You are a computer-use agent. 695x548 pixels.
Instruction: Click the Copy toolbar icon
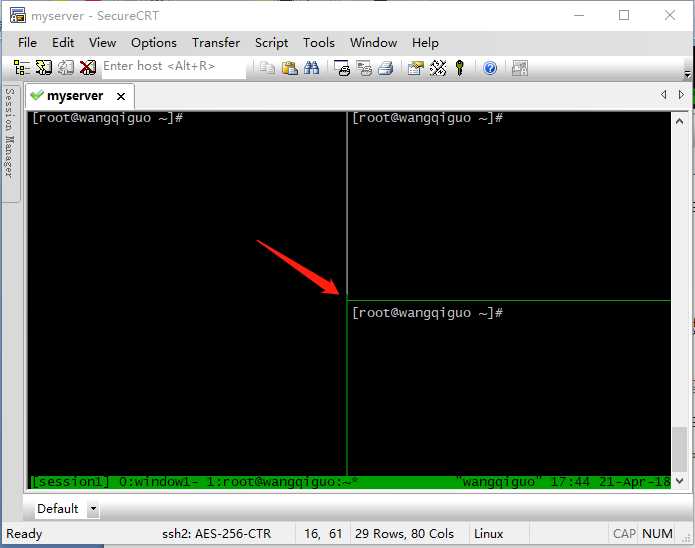point(267,68)
